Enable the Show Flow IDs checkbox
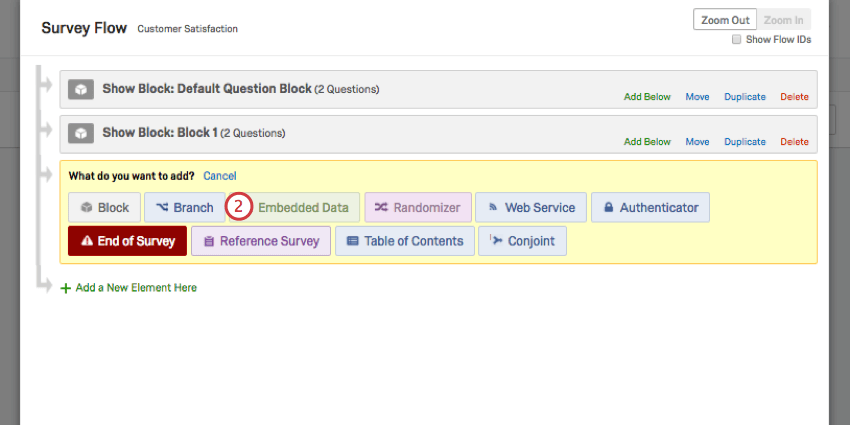Image resolution: width=850 pixels, height=425 pixels. click(x=737, y=40)
